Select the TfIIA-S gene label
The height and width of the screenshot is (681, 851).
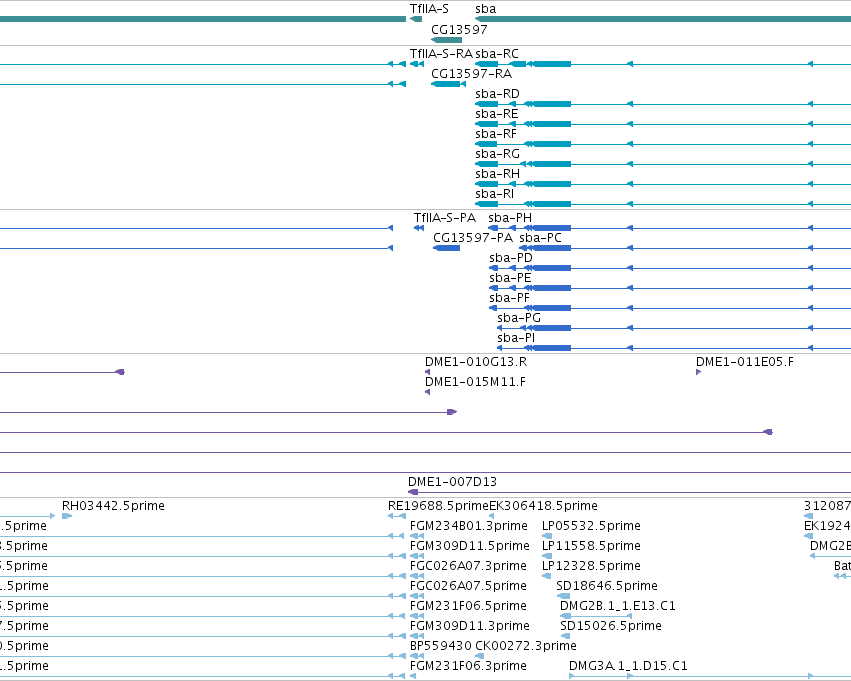(429, 9)
